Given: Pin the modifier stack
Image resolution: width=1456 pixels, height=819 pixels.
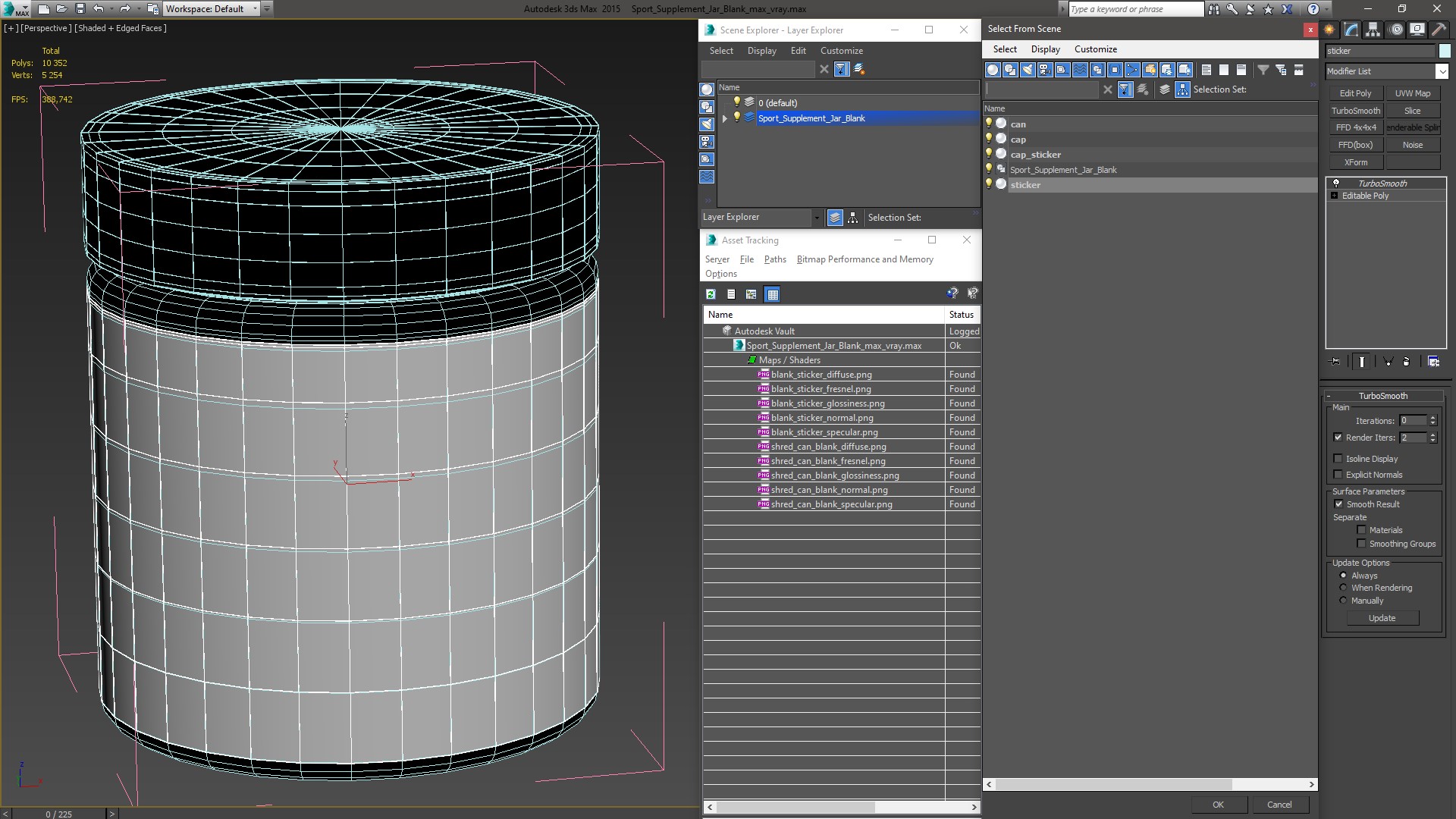Looking at the screenshot, I should coord(1335,362).
